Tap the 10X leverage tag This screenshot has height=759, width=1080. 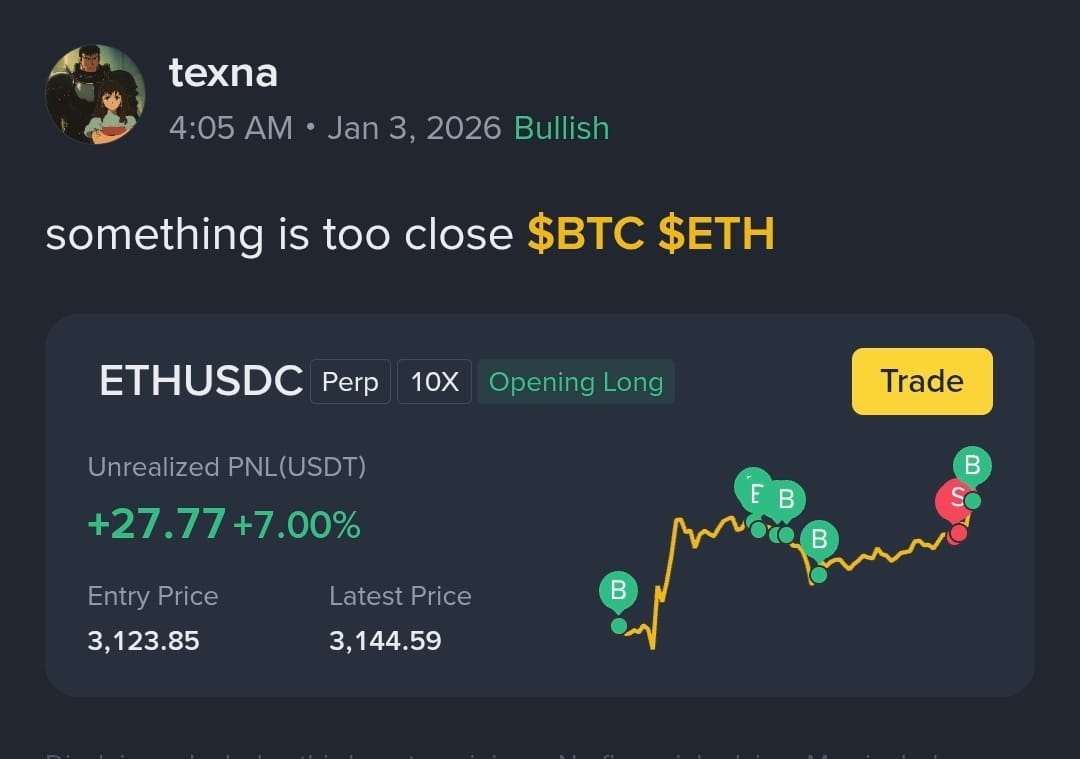434,382
